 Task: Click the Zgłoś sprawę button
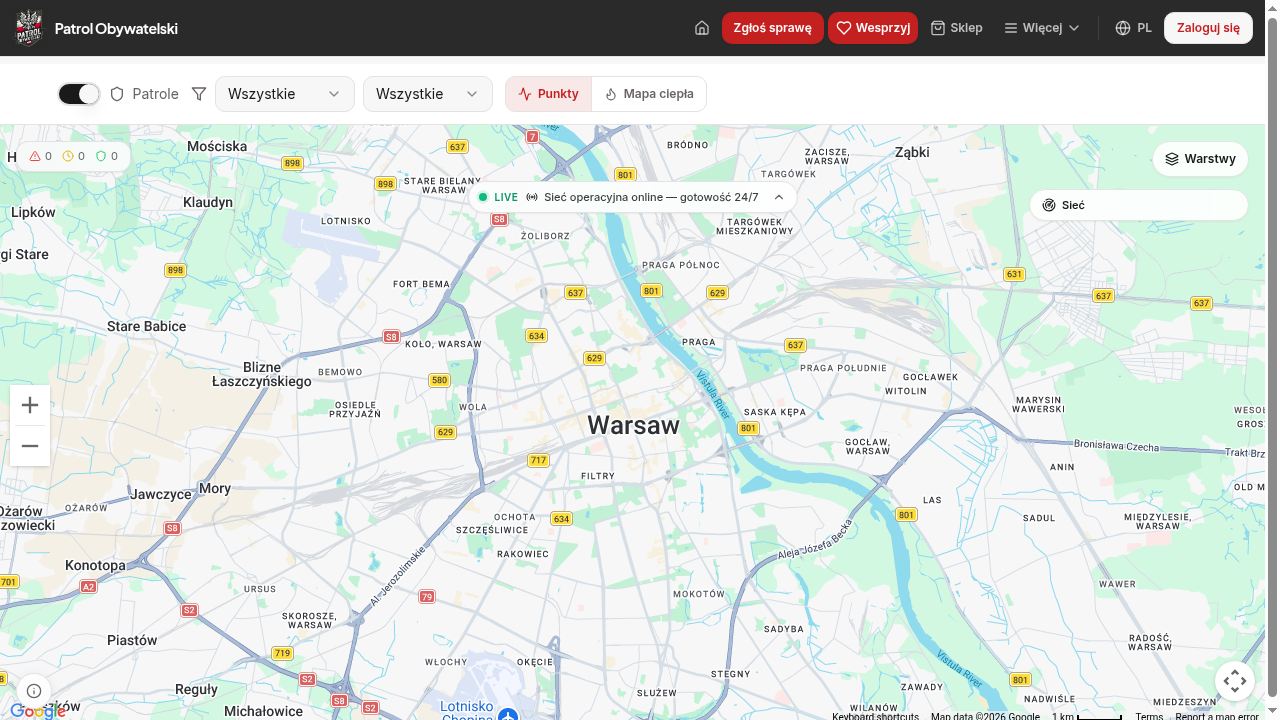click(772, 28)
